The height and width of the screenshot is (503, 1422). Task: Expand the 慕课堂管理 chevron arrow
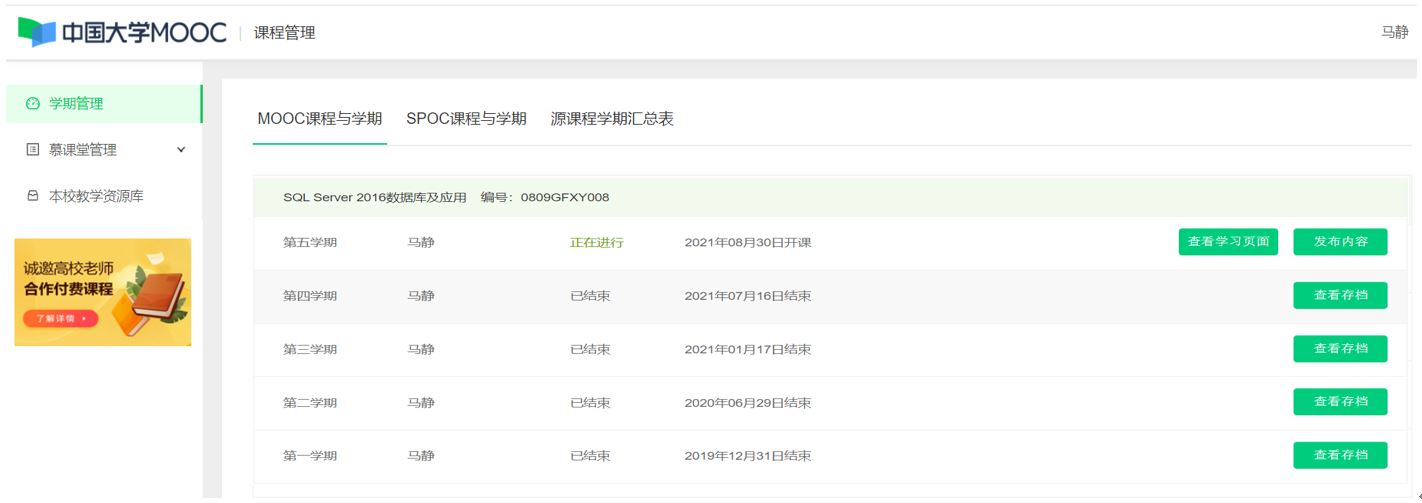[x=181, y=150]
